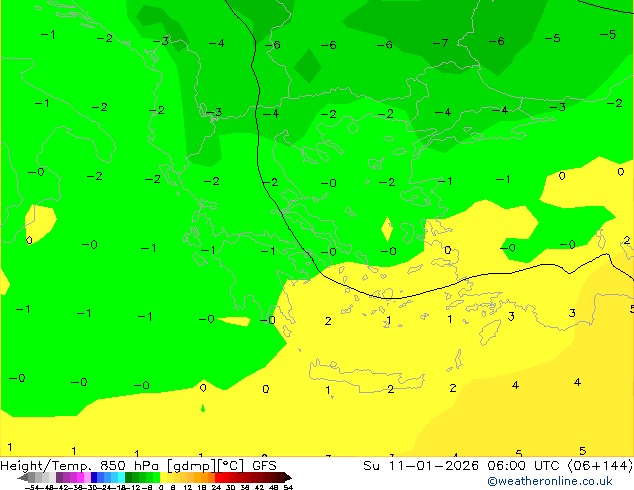Click the "[gdmp]" unit label
Screen dimensions: 634x490
click(192, 466)
